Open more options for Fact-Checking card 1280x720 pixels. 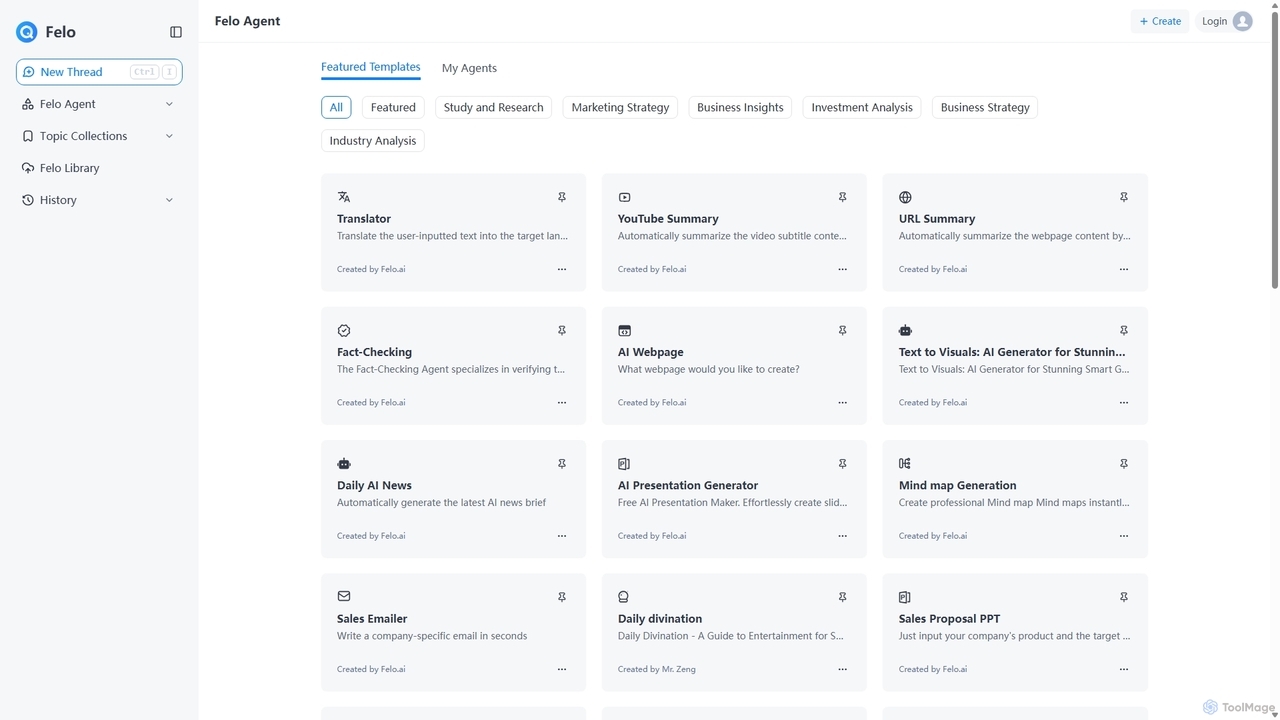[x=562, y=402]
